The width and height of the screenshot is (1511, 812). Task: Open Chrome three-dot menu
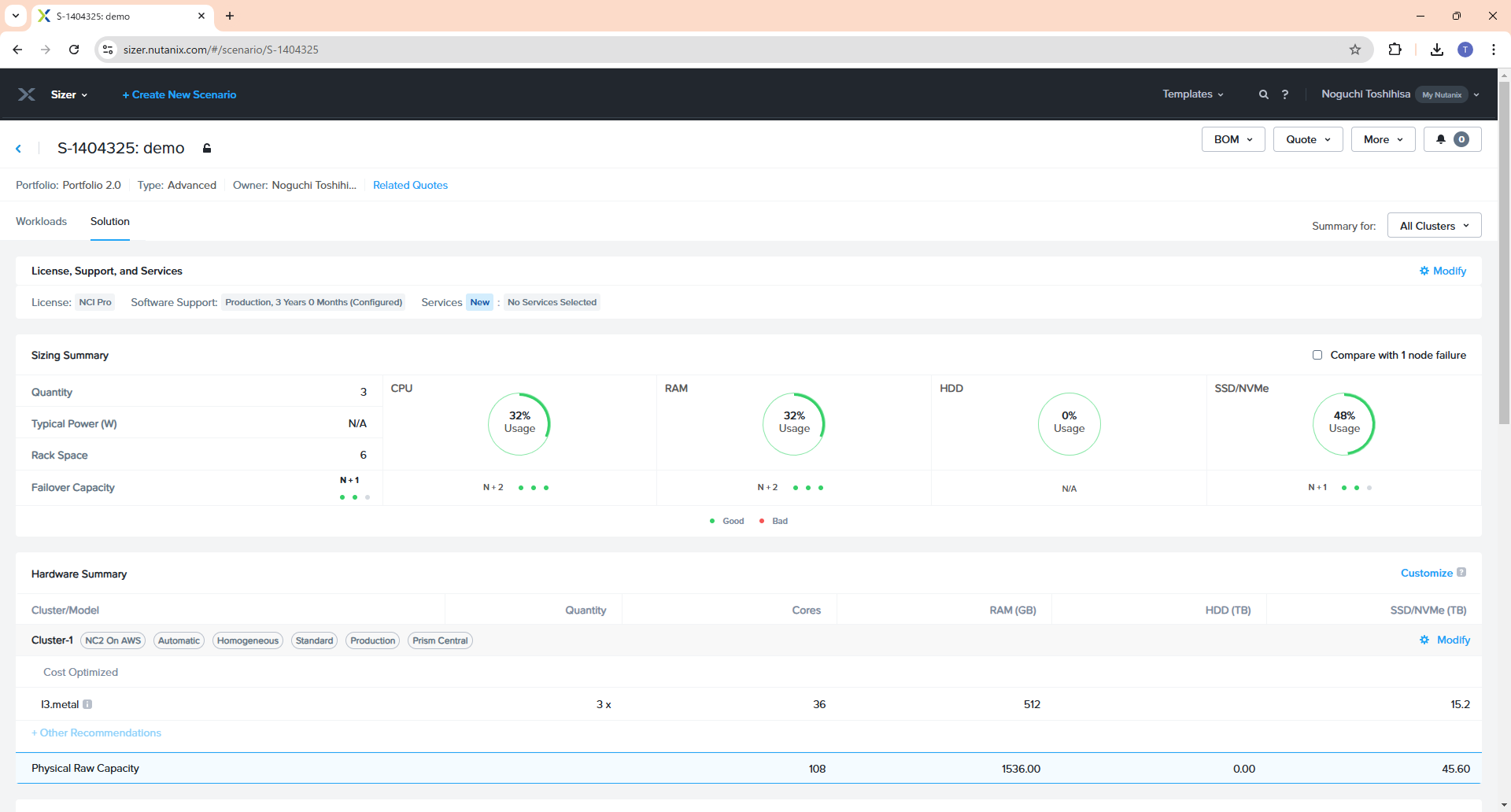click(x=1494, y=50)
